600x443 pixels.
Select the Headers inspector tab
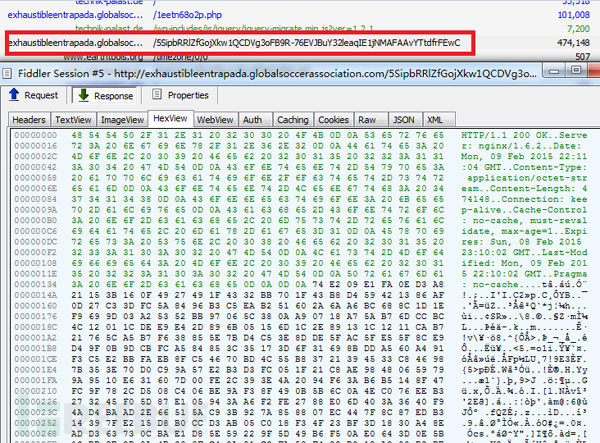(29, 120)
